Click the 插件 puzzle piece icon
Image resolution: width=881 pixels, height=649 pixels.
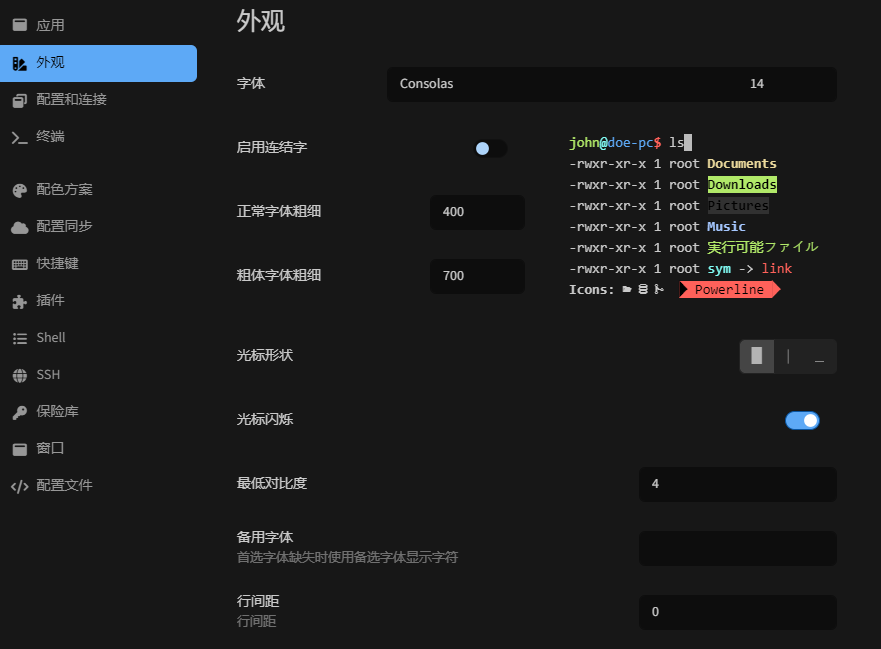point(19,301)
